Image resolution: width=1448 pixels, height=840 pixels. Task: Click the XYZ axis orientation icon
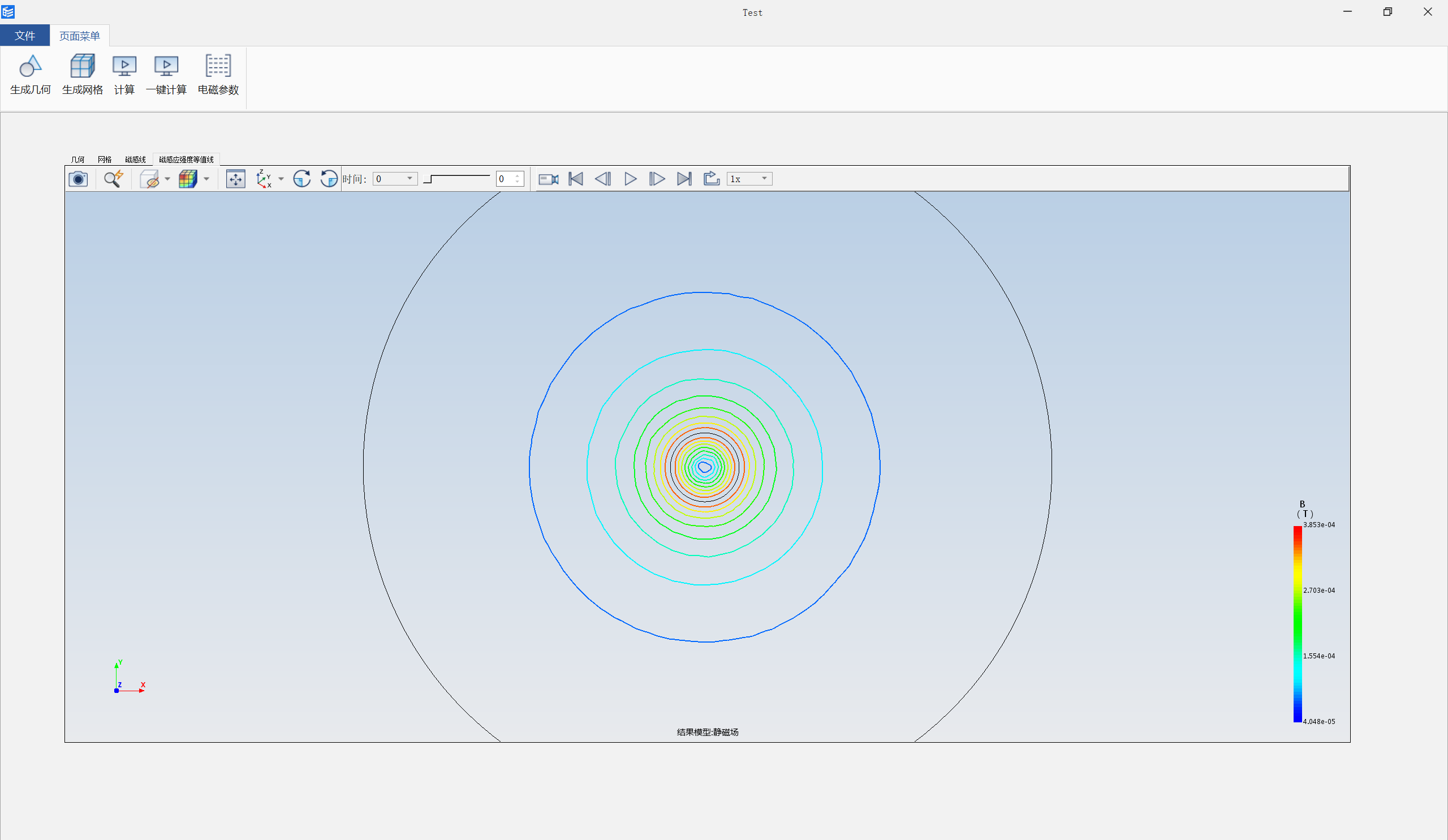[264, 179]
